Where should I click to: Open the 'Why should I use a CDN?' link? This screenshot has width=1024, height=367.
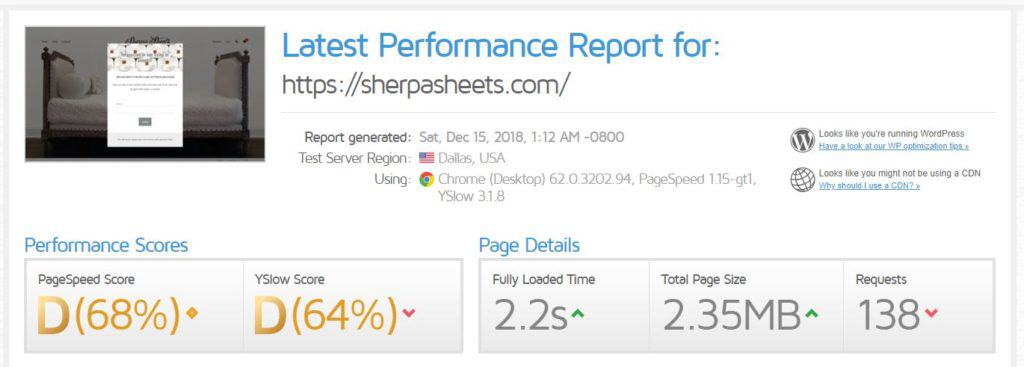coord(869,186)
